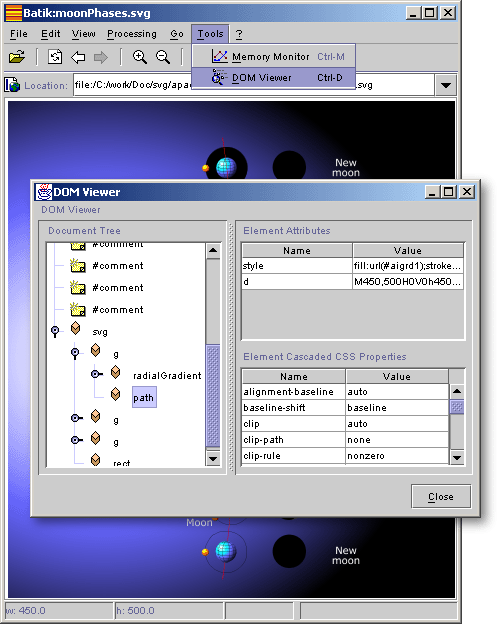Screen dimensions: 500x628
Task: Click the CSS Properties scrollbar thumb
Action: click(457, 407)
